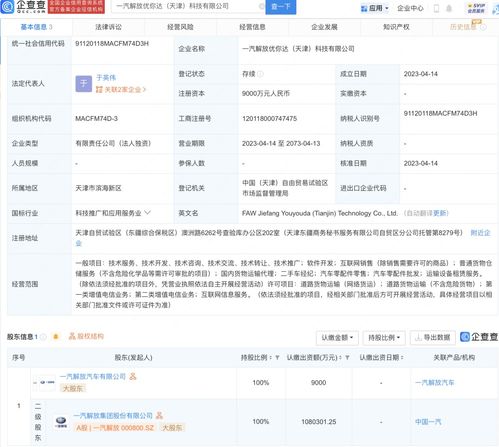The height and width of the screenshot is (447, 499).
Task: Open the 认缴金额 dropdown filter
Action: coord(337,338)
